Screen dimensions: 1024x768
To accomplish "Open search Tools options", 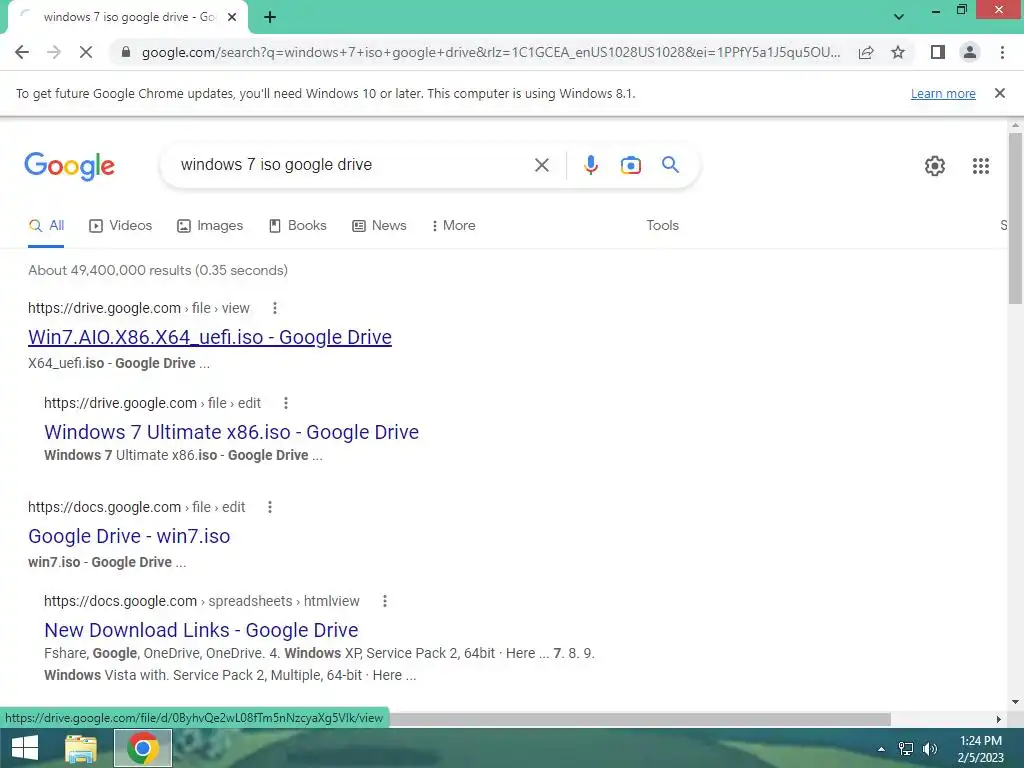I will (x=662, y=225).
